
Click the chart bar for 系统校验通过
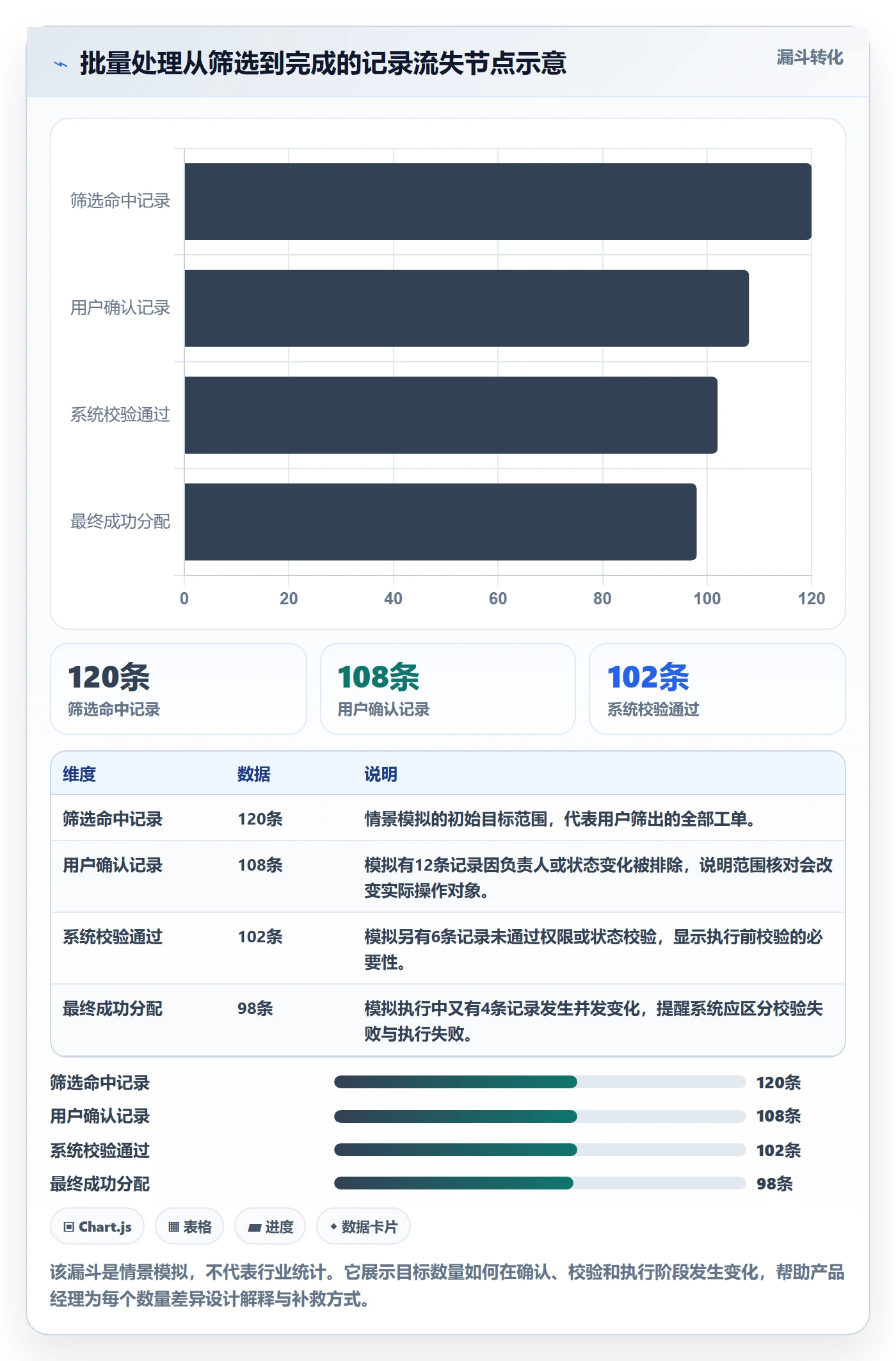tap(451, 415)
